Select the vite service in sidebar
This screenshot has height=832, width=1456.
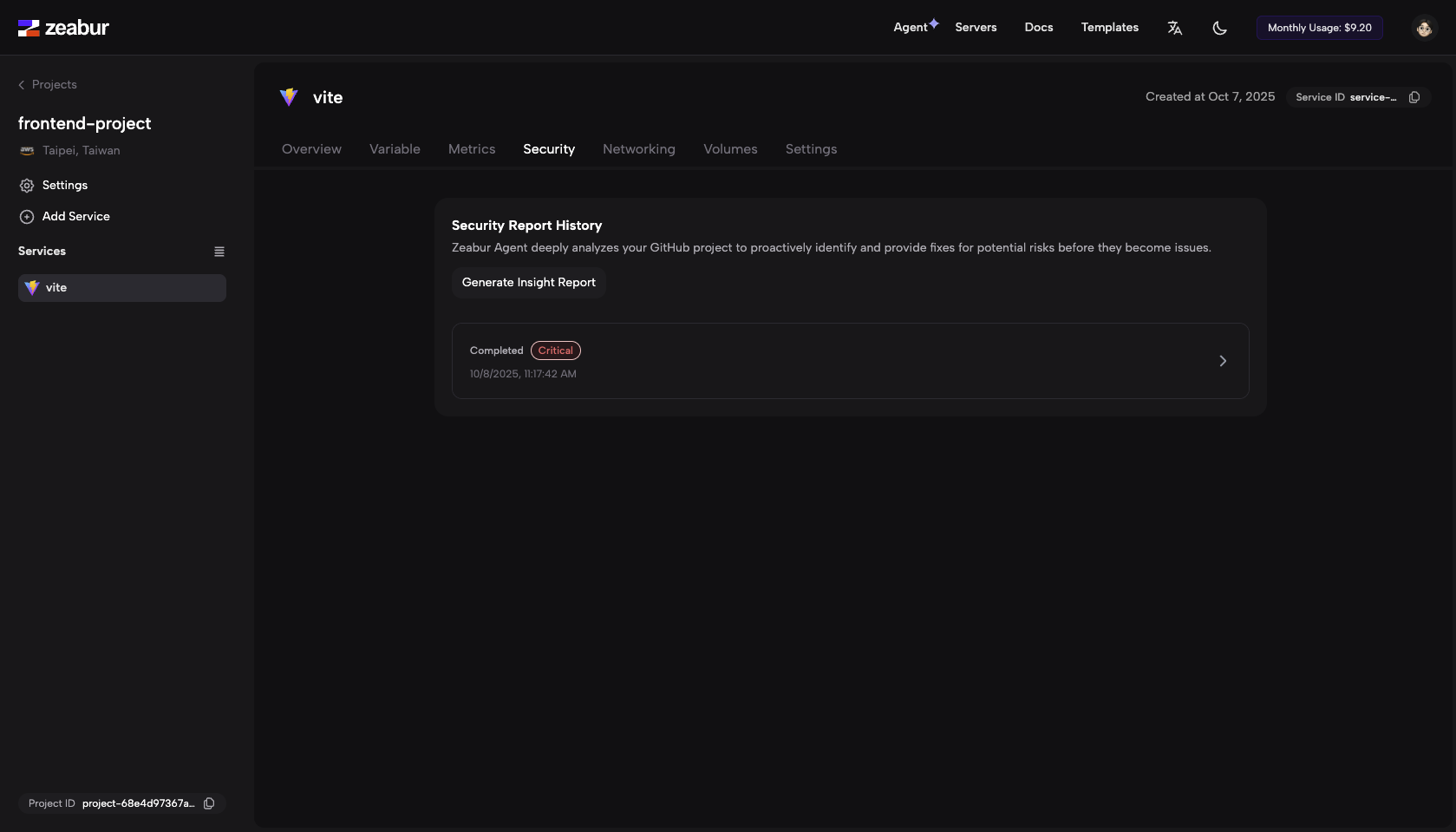click(122, 288)
